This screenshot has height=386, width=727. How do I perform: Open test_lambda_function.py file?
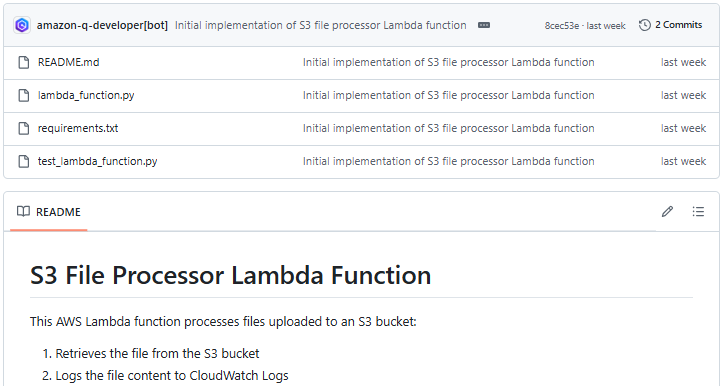coord(97,161)
